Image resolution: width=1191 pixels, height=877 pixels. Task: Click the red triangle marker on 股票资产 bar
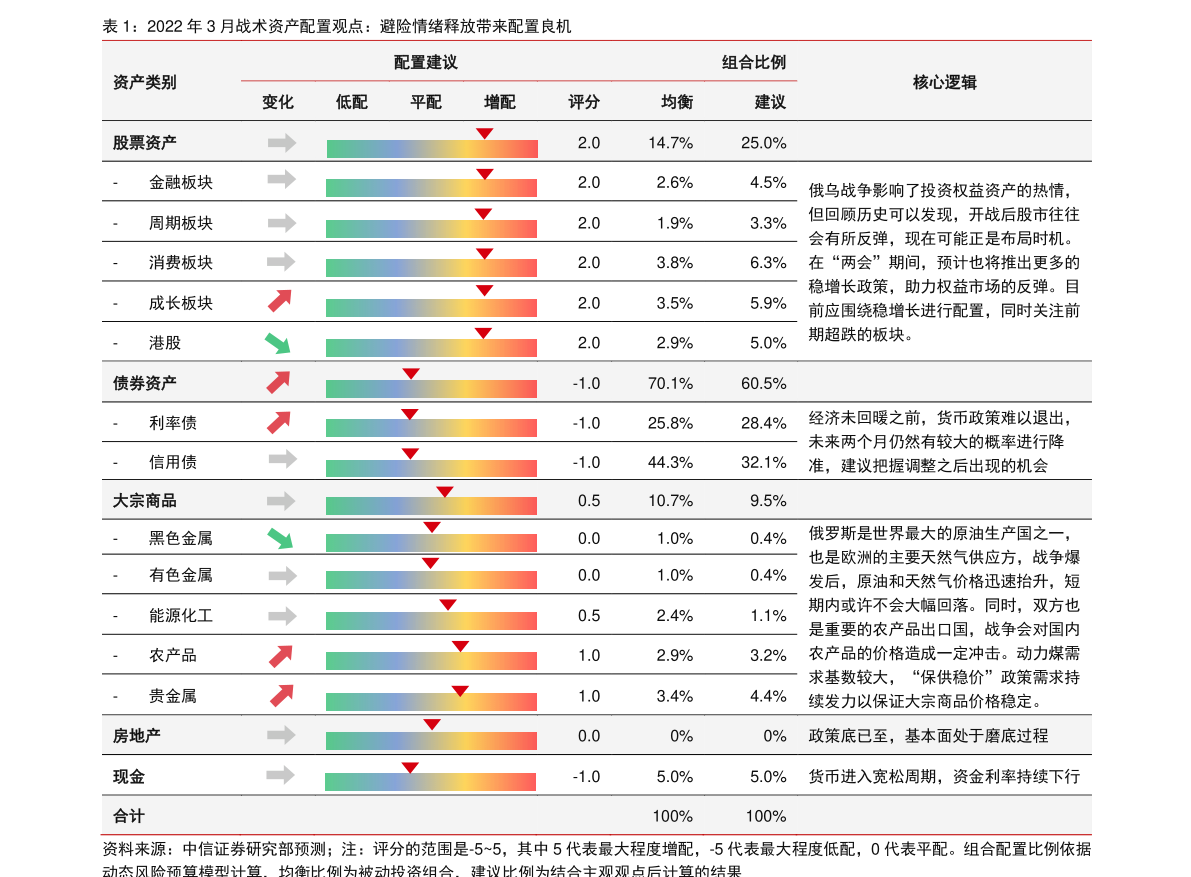[484, 131]
